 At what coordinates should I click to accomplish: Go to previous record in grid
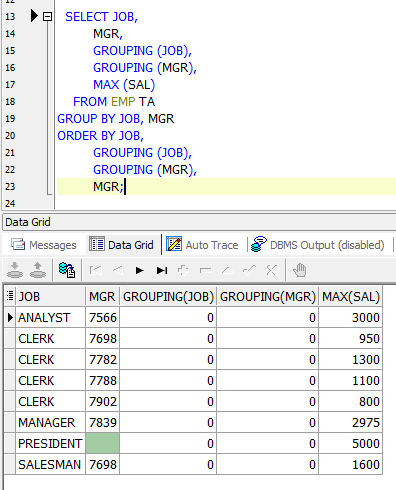point(118,270)
